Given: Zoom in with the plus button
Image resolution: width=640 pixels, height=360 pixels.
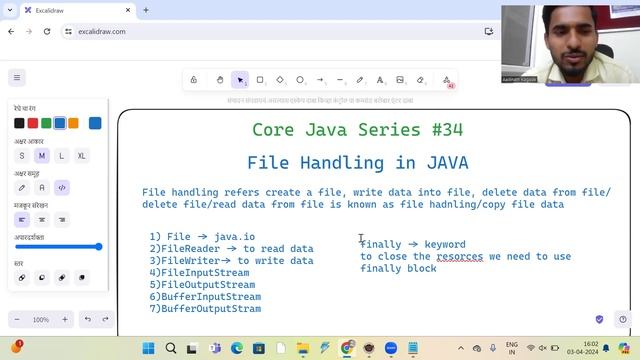Looking at the screenshot, I should (64, 319).
